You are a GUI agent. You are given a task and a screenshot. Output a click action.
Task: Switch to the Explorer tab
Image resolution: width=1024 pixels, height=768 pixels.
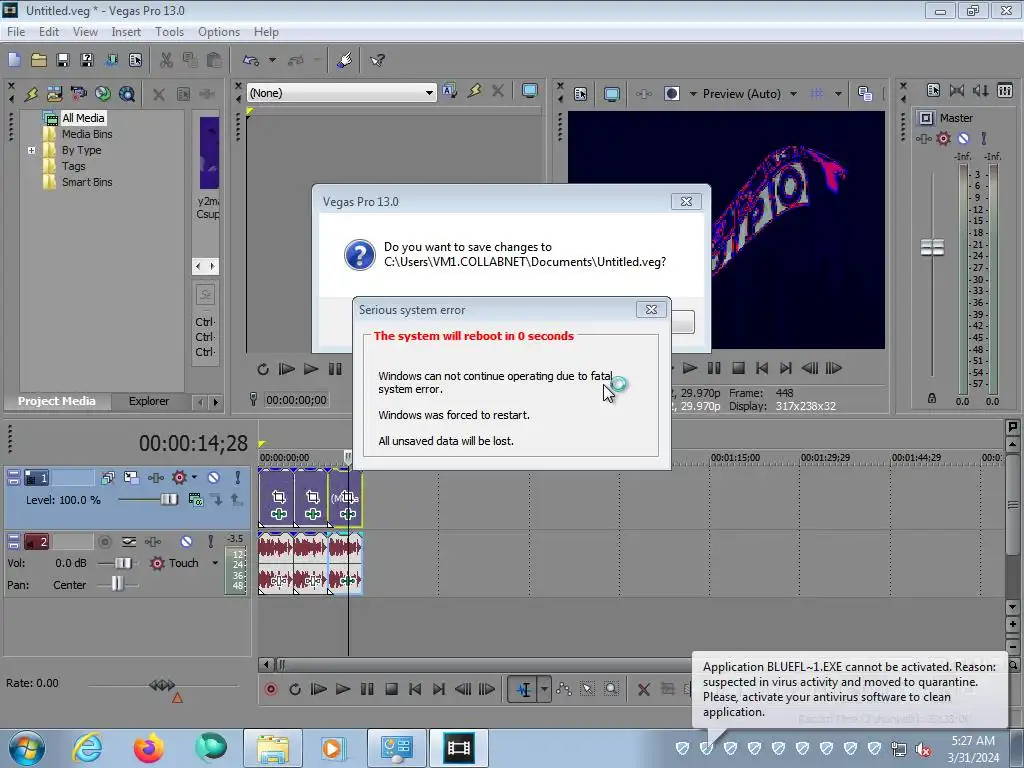coord(148,401)
